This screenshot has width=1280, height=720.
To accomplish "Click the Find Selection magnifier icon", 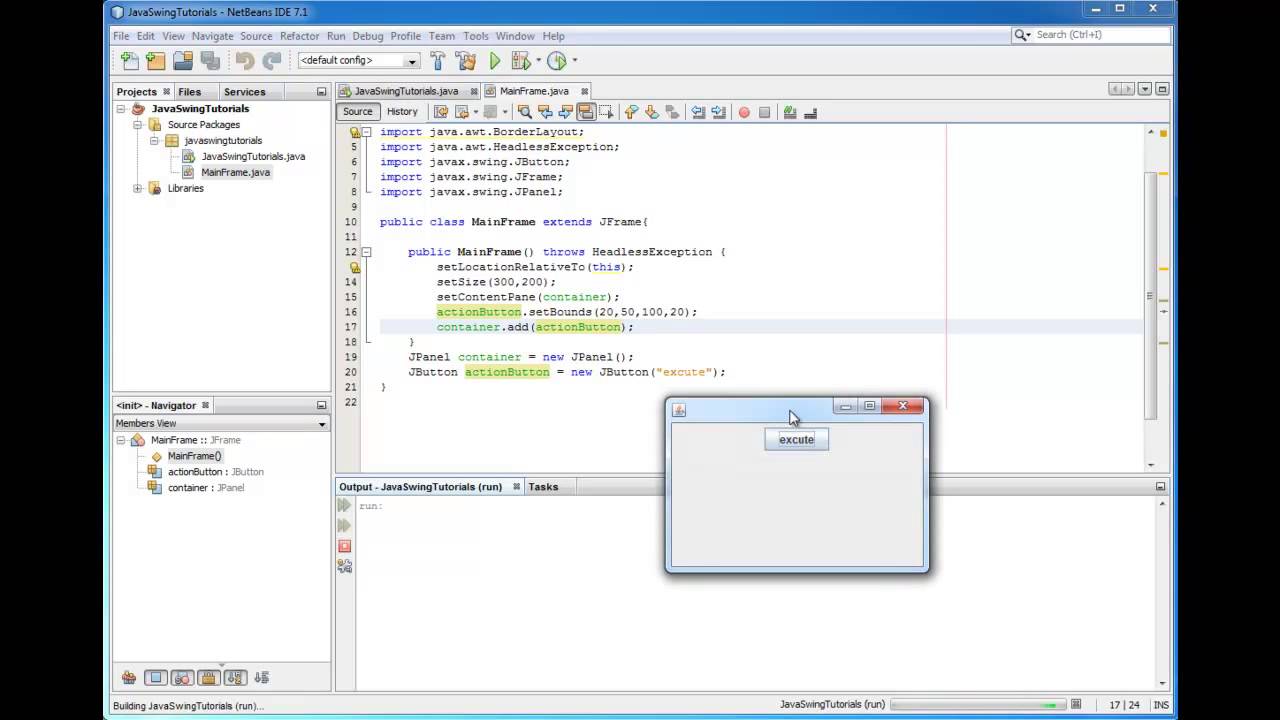I will (524, 112).
